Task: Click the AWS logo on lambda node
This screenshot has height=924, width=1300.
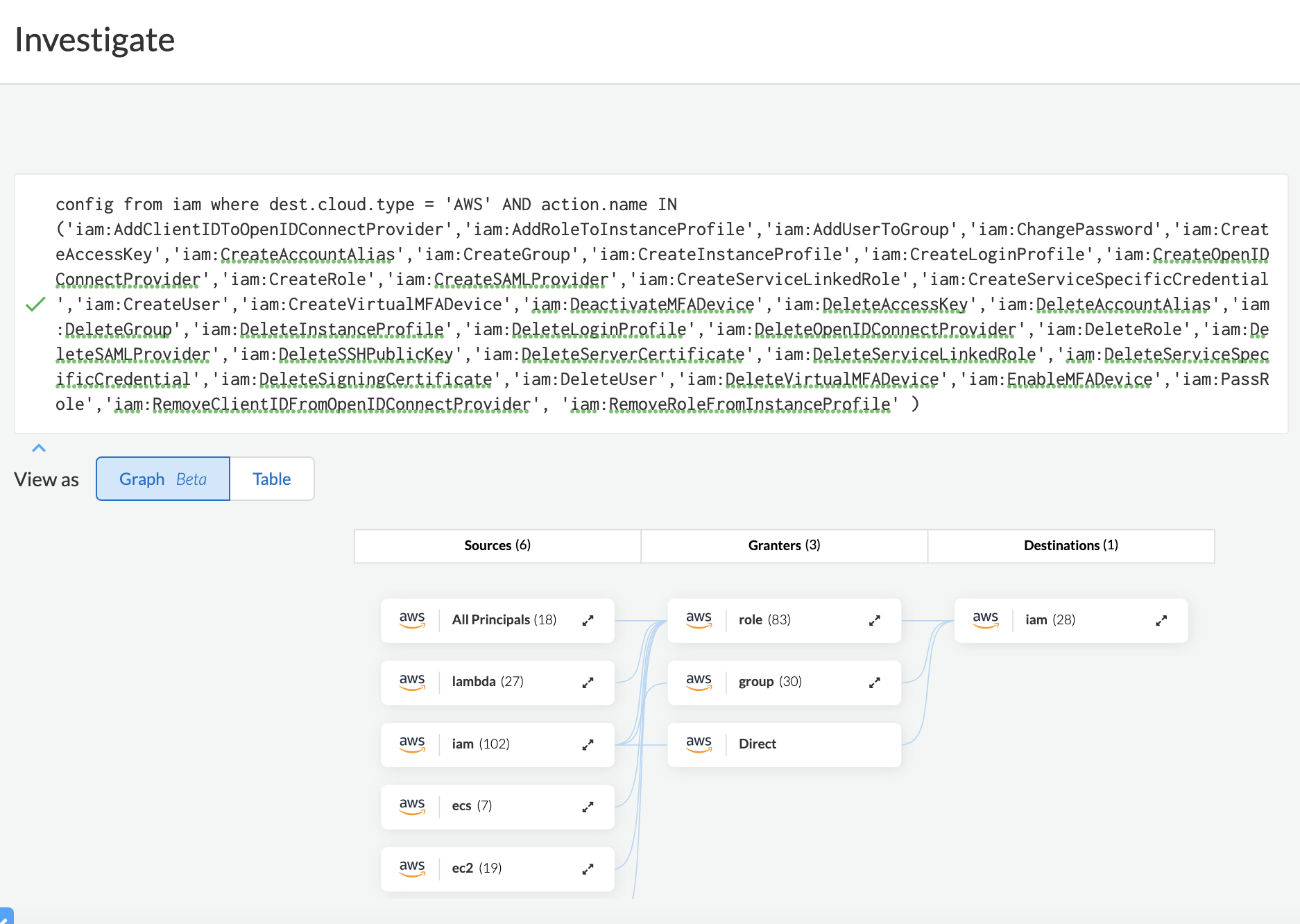Action: click(412, 681)
